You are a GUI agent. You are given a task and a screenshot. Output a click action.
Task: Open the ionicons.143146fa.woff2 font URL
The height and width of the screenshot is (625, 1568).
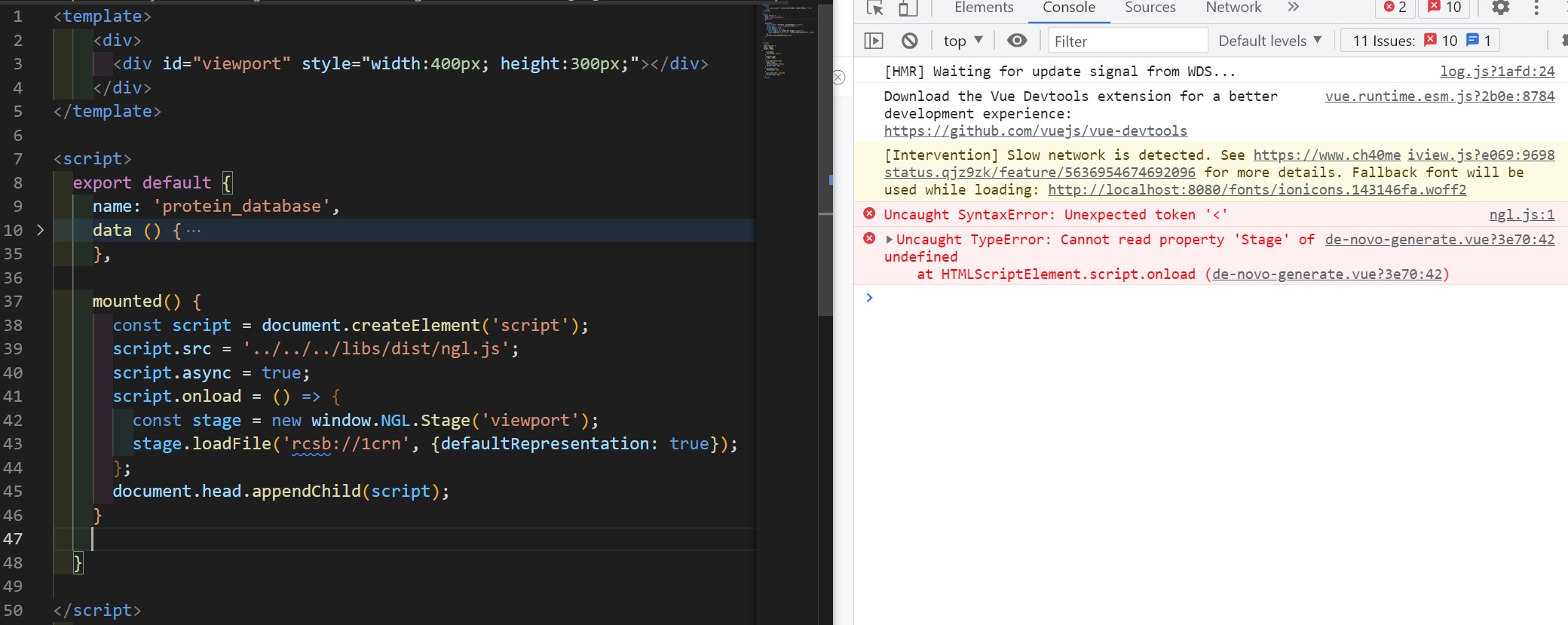pyautogui.click(x=1257, y=190)
